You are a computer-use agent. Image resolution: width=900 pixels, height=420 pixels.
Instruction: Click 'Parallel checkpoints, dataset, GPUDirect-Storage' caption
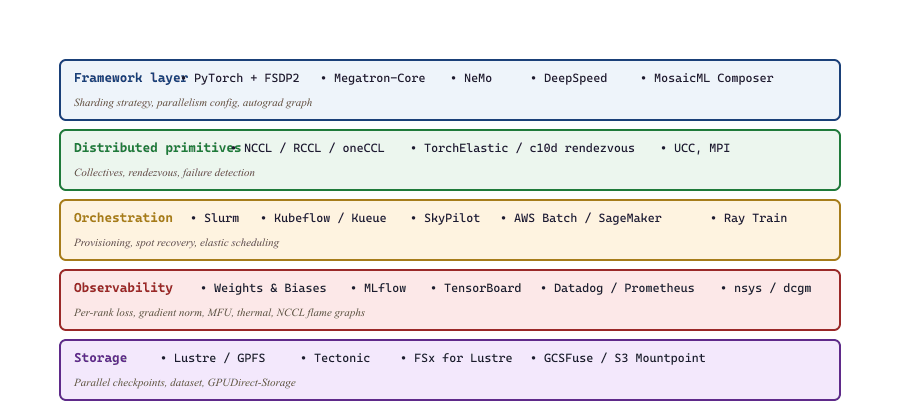pos(185,383)
